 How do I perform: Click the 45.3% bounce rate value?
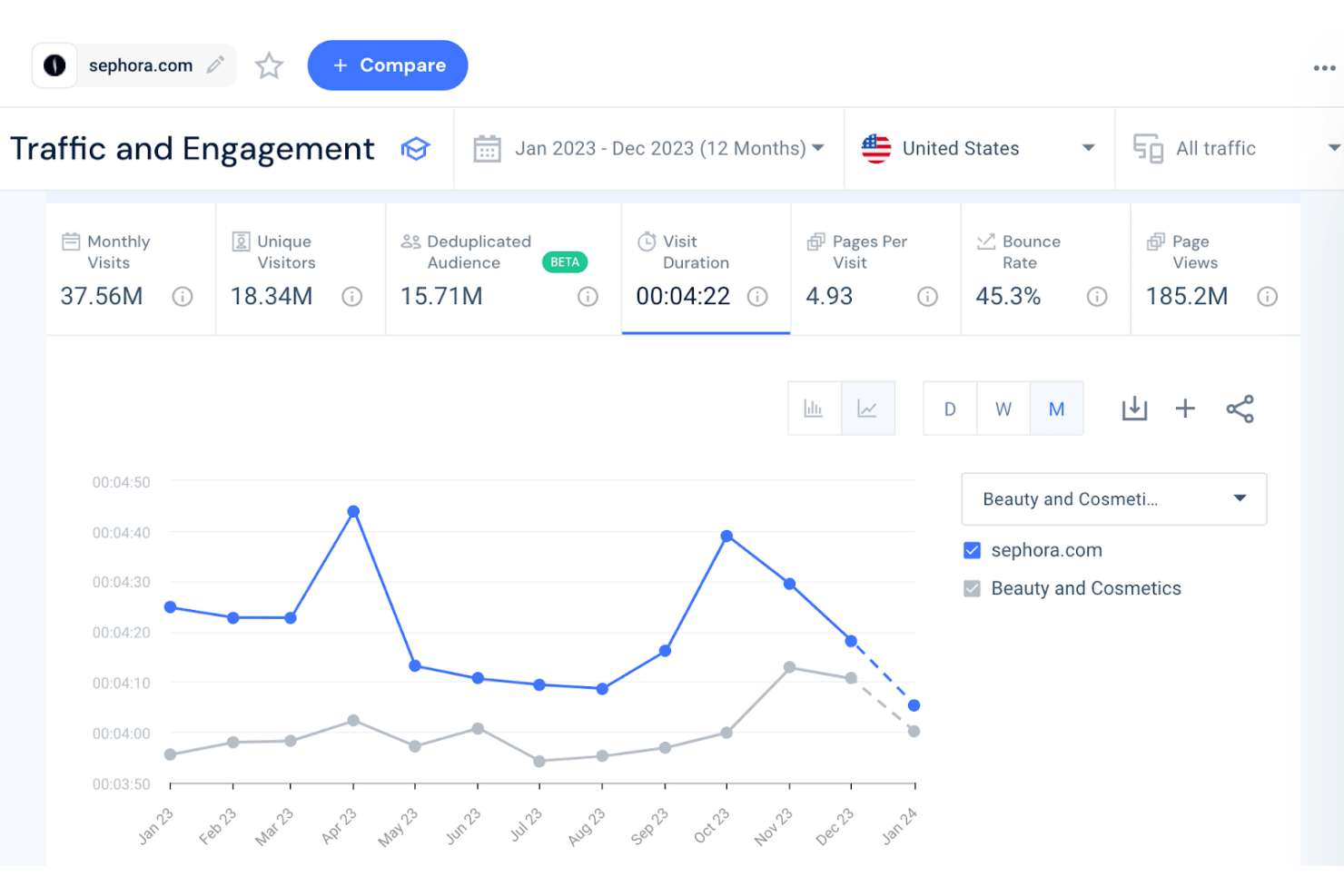click(x=1008, y=297)
